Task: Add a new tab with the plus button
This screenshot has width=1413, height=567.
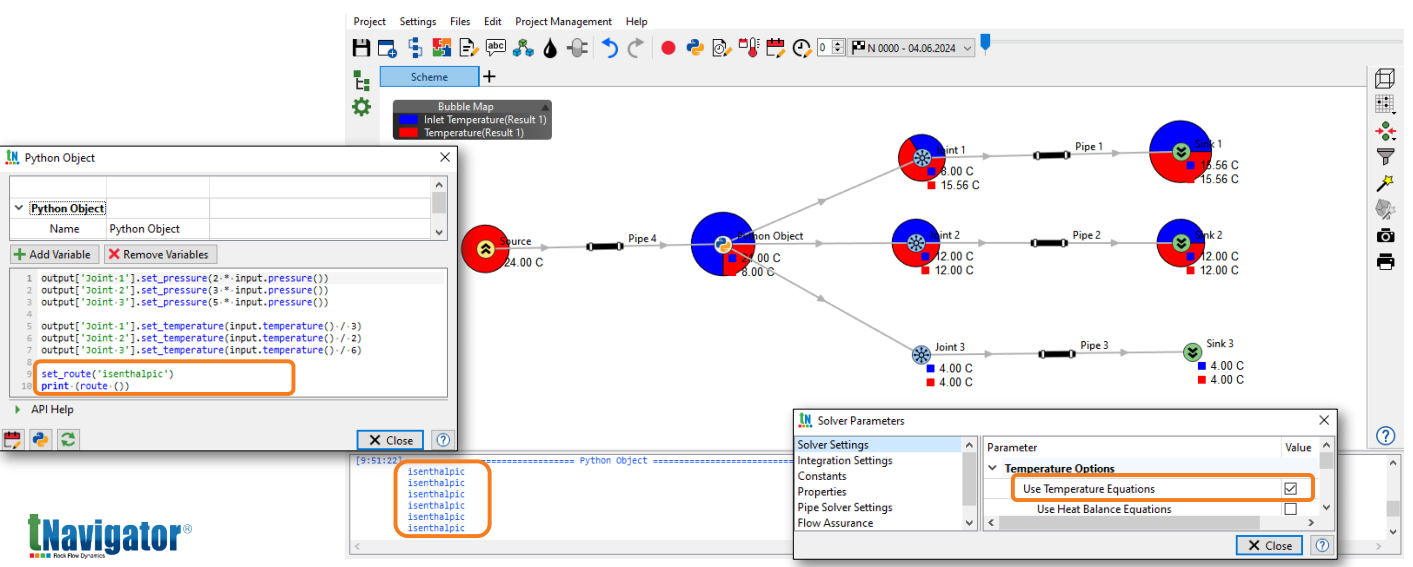Action: coord(489,76)
